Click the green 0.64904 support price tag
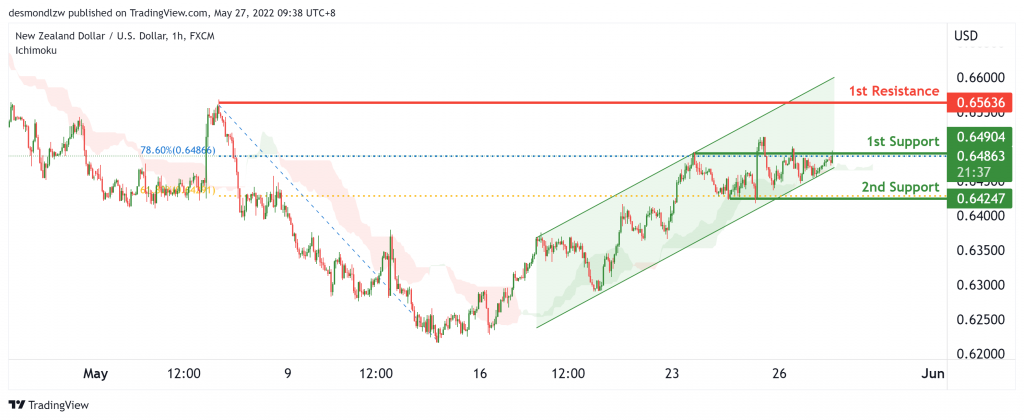 coord(980,137)
